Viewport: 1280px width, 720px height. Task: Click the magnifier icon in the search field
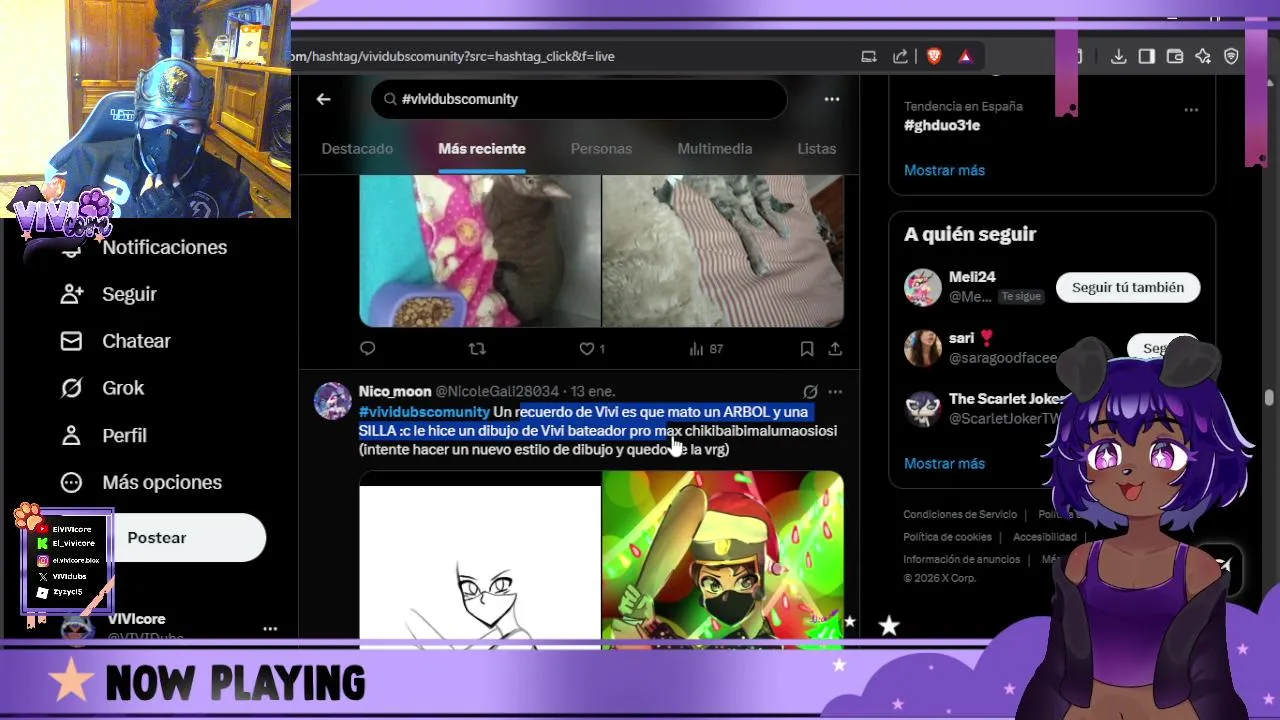click(388, 99)
